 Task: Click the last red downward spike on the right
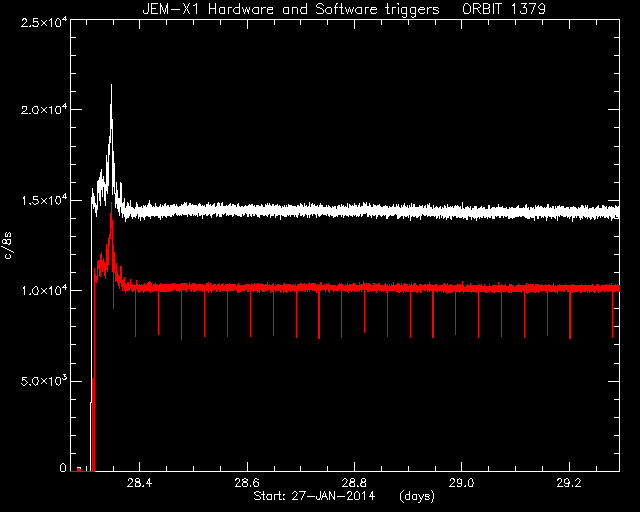[612, 314]
